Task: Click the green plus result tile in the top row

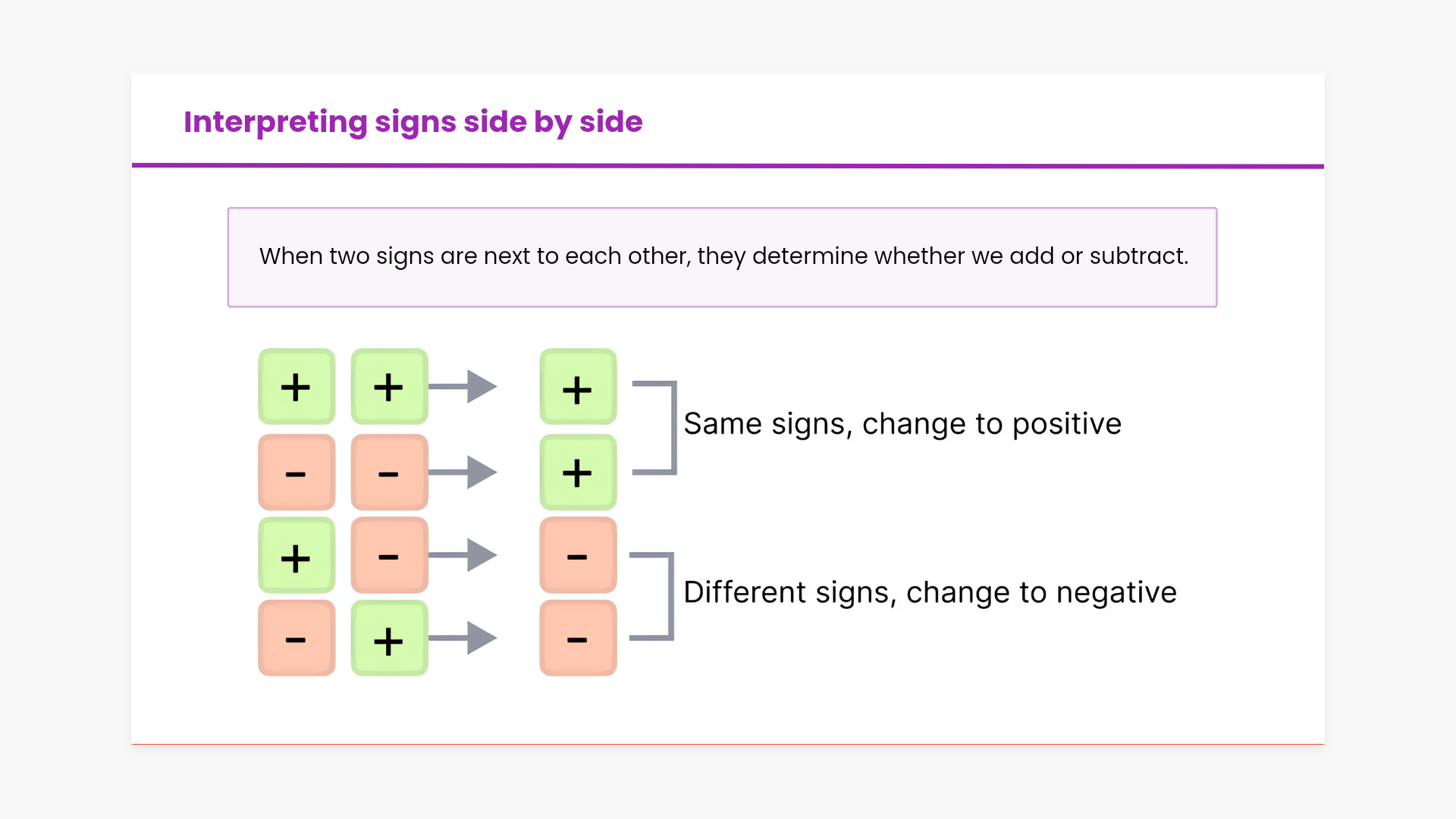Action: (578, 387)
